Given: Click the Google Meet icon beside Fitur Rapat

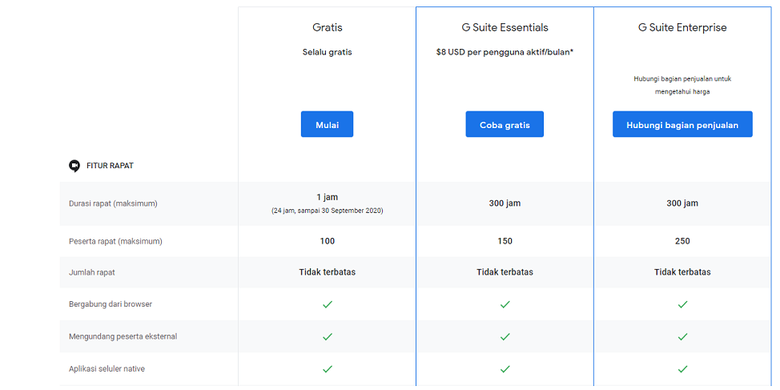Looking at the screenshot, I should pos(74,166).
